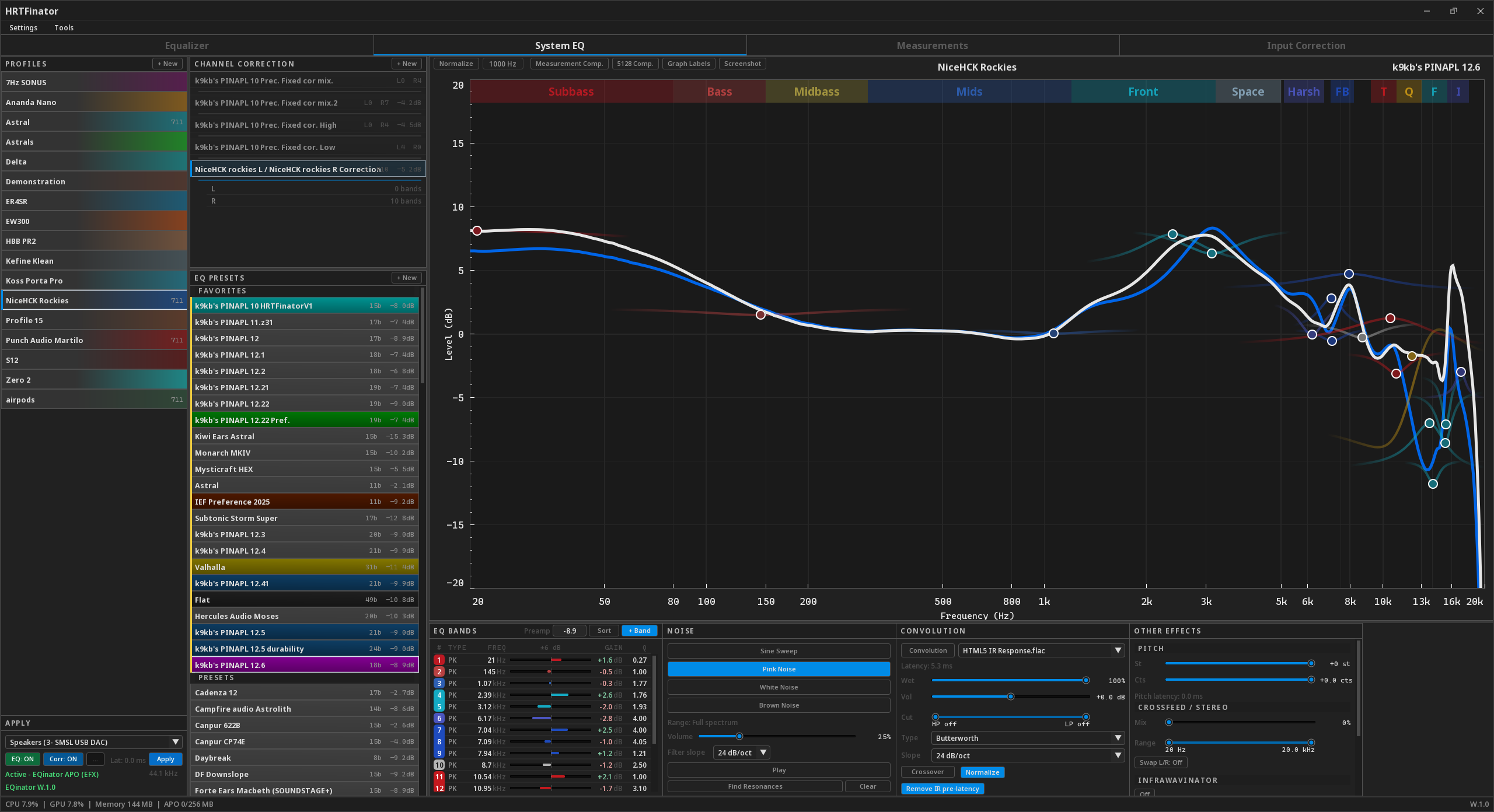Click the band 4 number badge
Screen dimensions: 1494x812
tap(439, 695)
